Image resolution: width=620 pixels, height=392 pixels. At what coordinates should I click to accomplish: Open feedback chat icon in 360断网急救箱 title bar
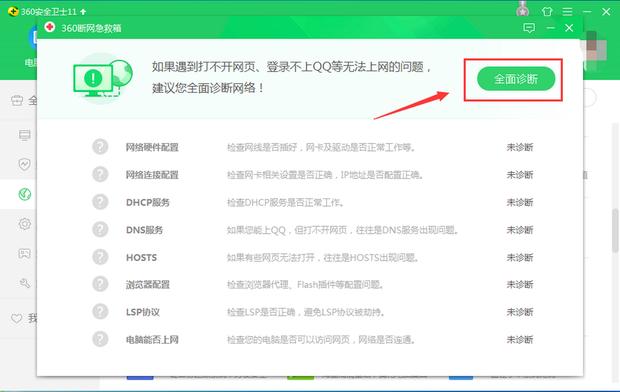click(x=529, y=28)
